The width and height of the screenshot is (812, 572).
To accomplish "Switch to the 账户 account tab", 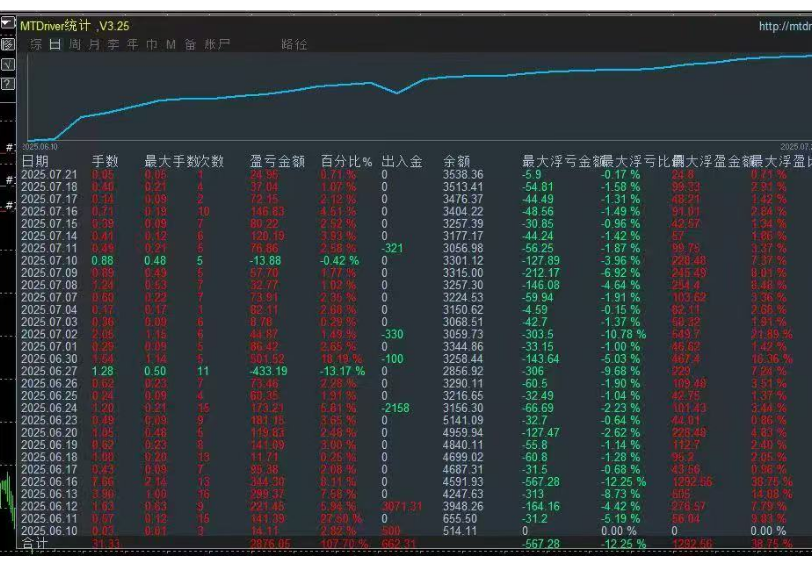I will coord(217,45).
